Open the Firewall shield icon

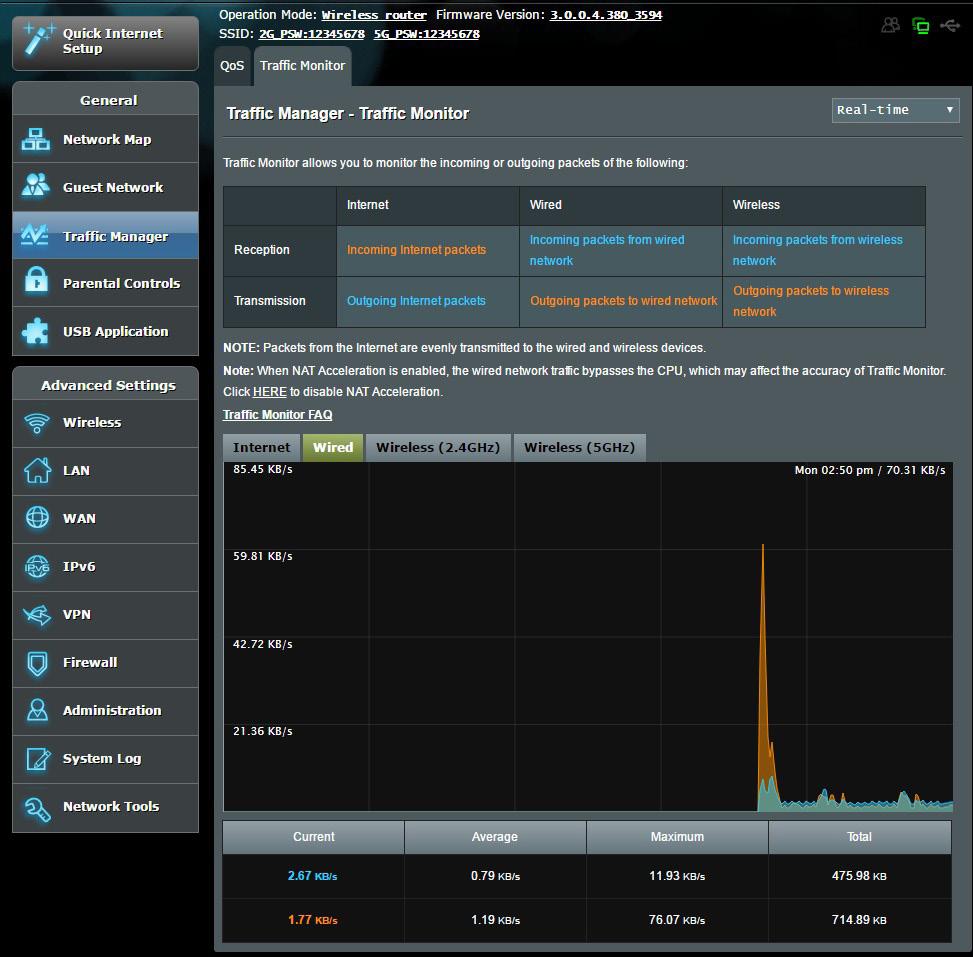pyautogui.click(x=37, y=663)
